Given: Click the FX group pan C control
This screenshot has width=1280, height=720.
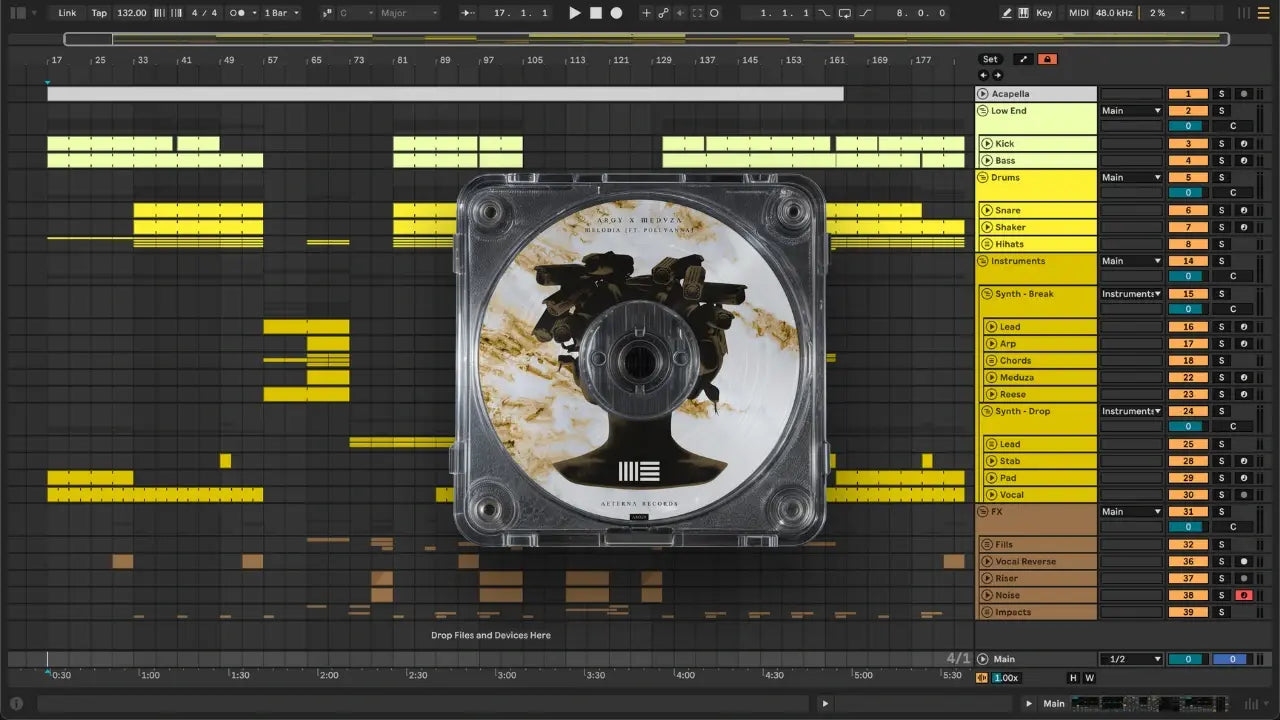Looking at the screenshot, I should pyautogui.click(x=1232, y=527).
